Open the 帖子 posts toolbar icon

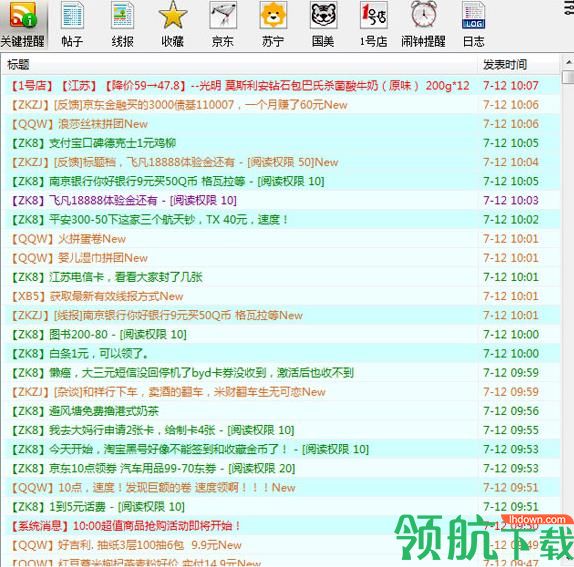coord(72,25)
